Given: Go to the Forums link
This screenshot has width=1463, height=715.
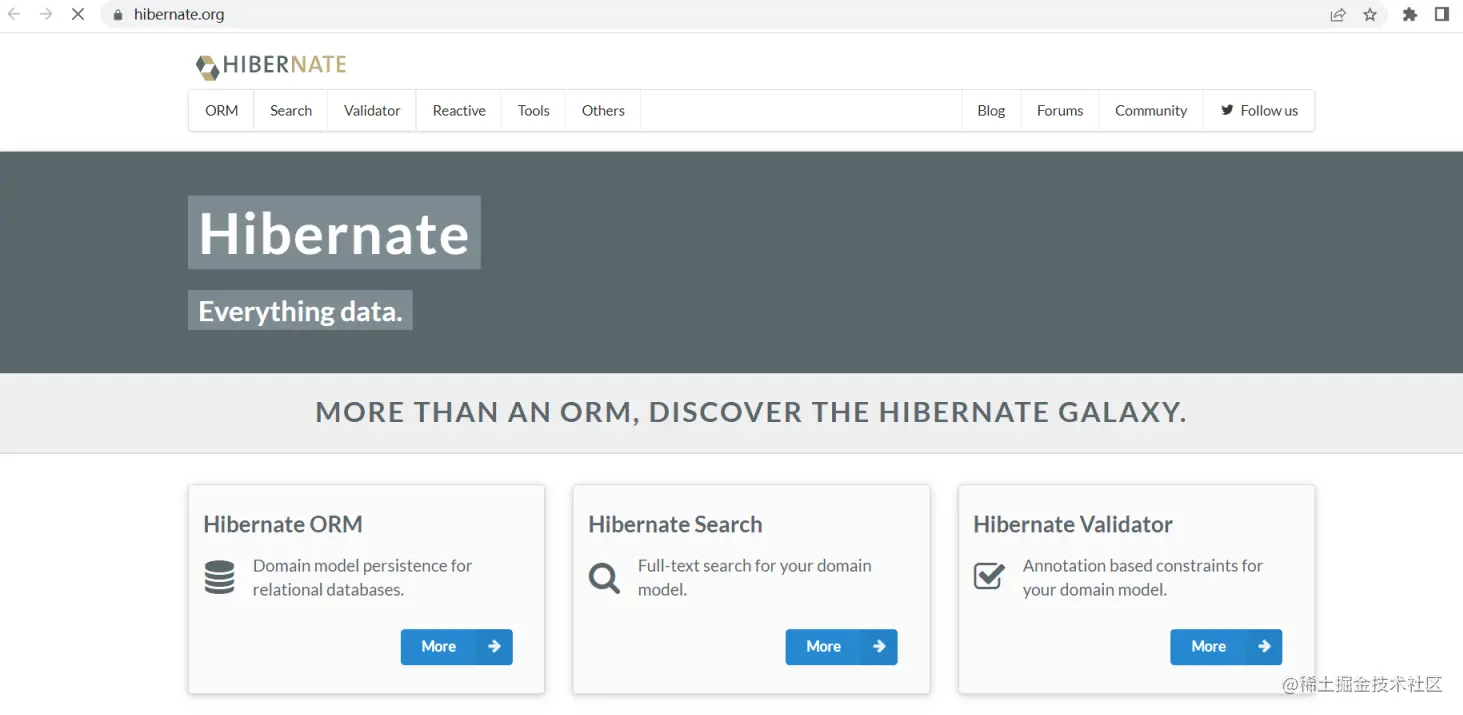Looking at the screenshot, I should (x=1060, y=110).
